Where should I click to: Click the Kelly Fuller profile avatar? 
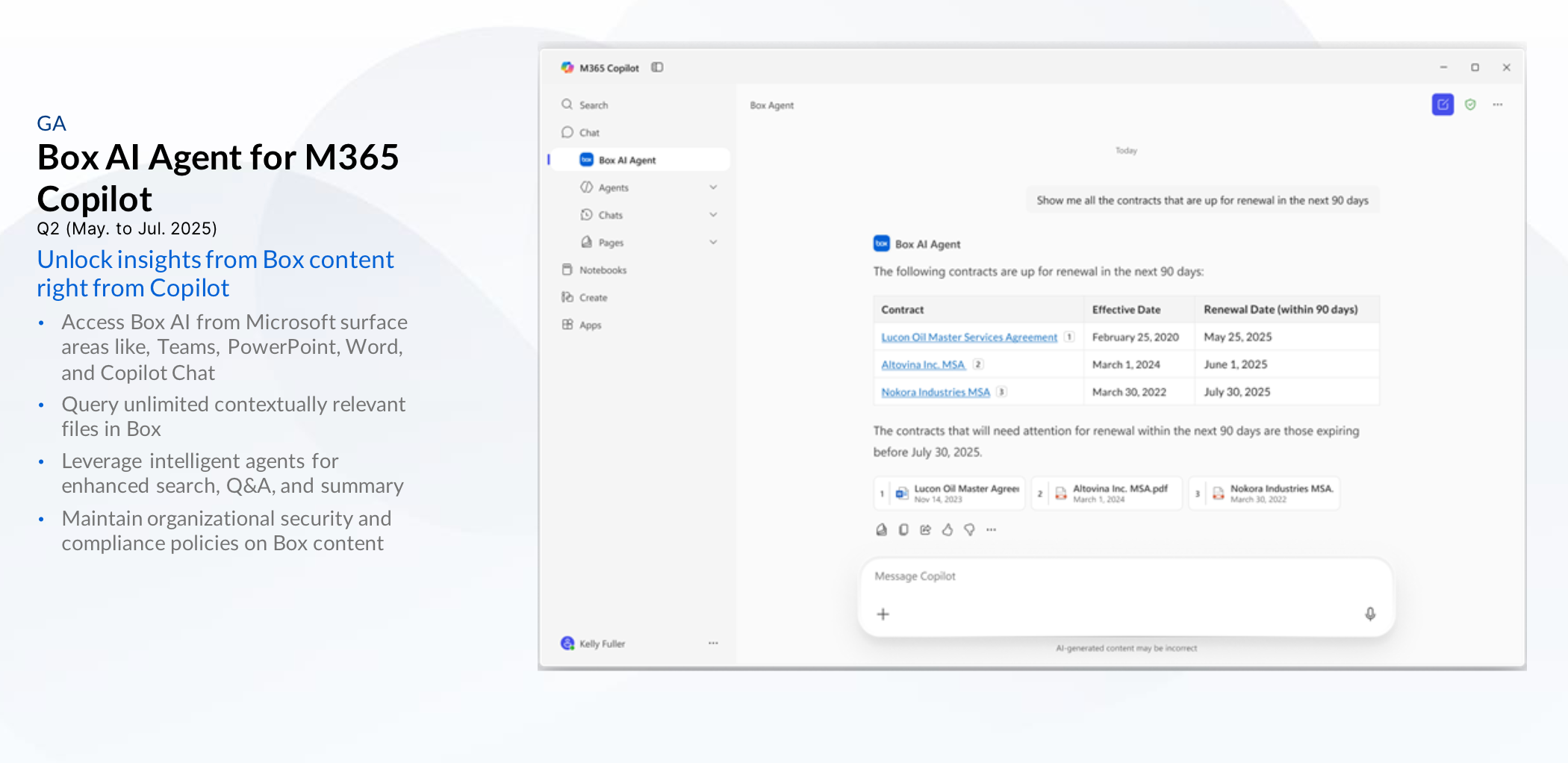pyautogui.click(x=567, y=643)
